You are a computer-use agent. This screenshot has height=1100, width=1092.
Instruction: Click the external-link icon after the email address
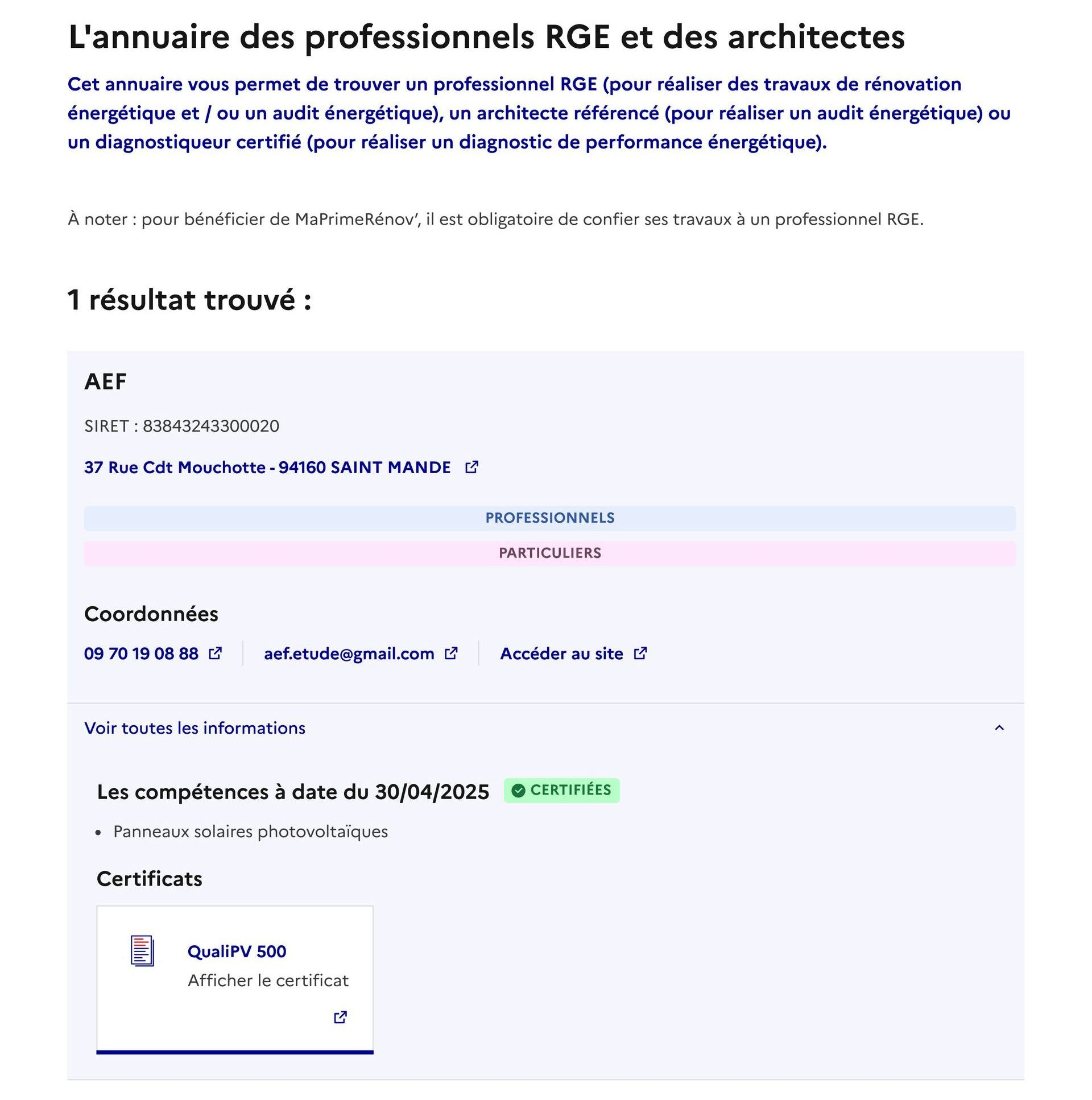pyautogui.click(x=451, y=653)
